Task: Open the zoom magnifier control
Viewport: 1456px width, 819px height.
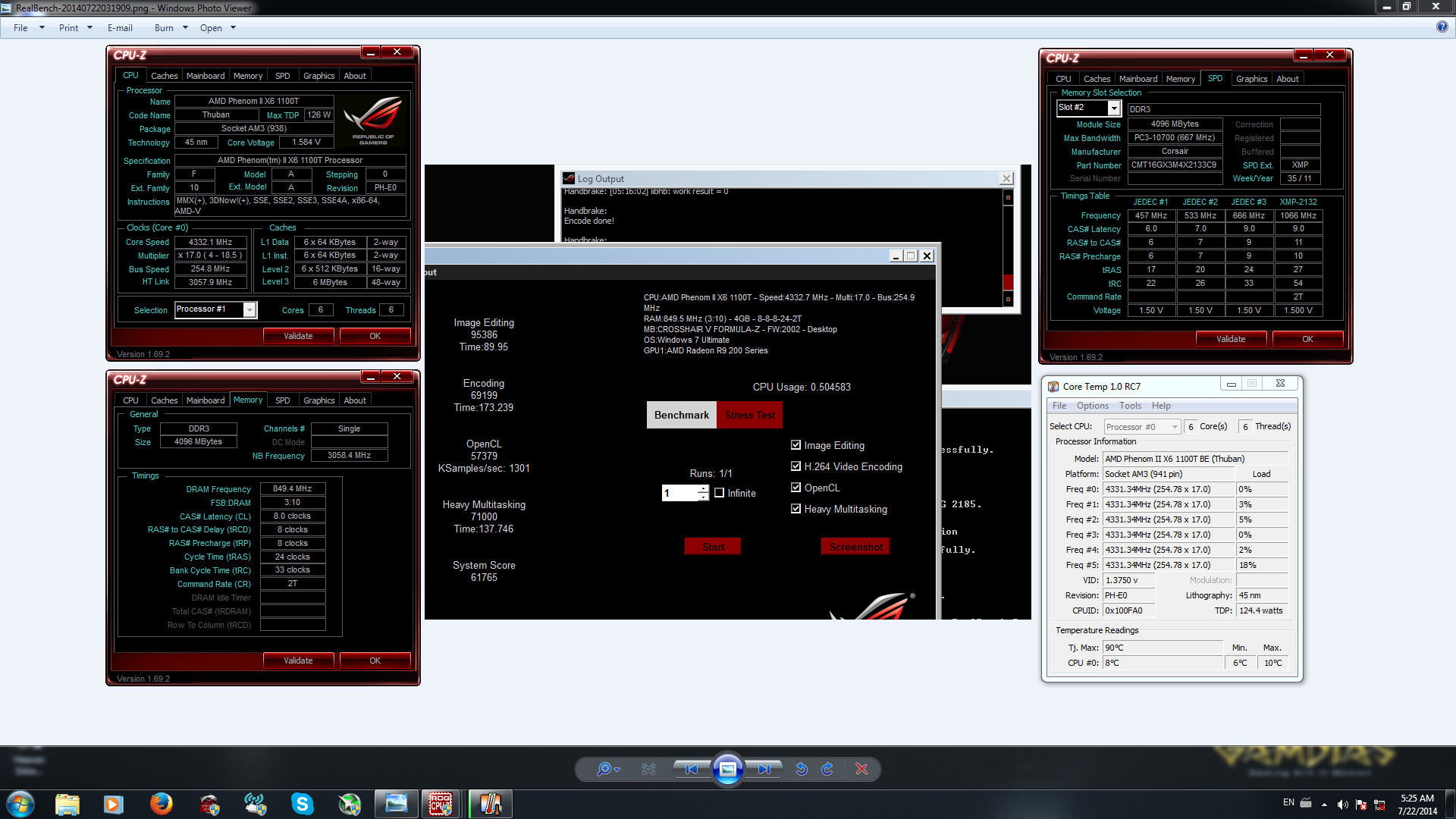Action: click(x=604, y=769)
